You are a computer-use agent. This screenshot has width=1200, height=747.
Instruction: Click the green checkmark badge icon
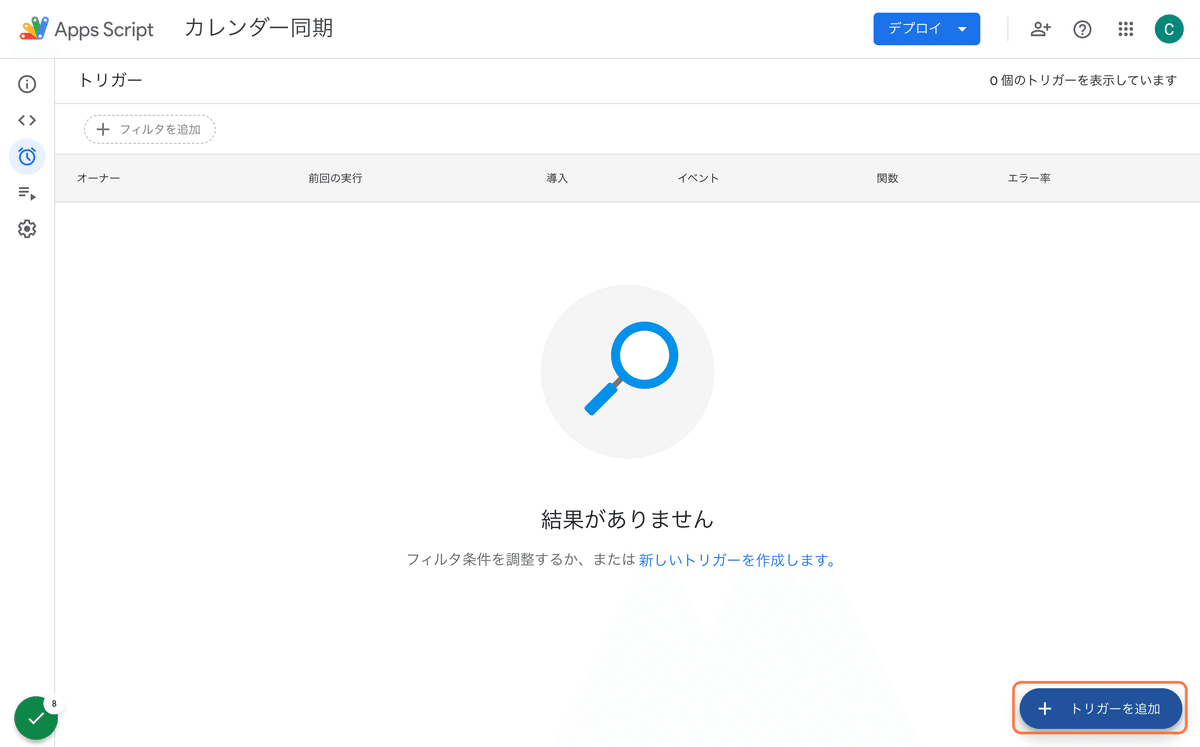coord(36,718)
